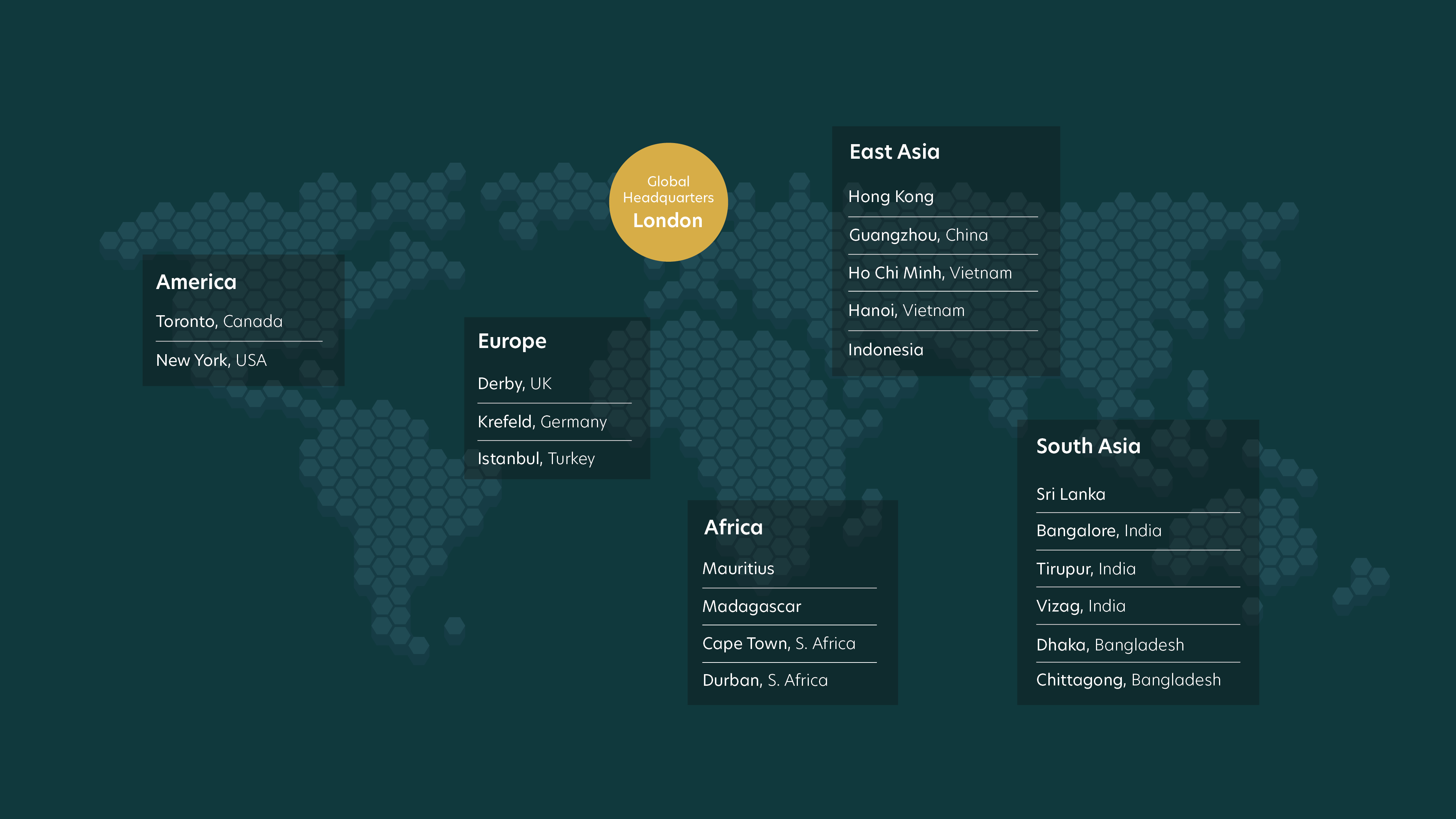The image size is (1456, 819).
Task: Click Madagascar entry
Action: tap(752, 606)
